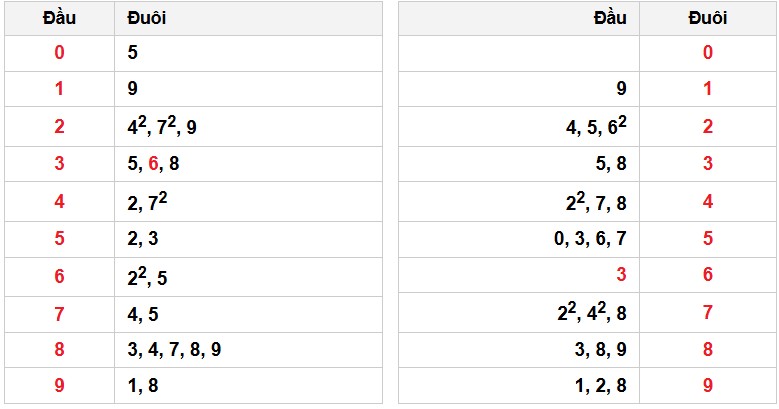The height and width of the screenshot is (409, 779).
Task: Select the "2, 3" cell in the left table
Action: pyautogui.click(x=143, y=238)
